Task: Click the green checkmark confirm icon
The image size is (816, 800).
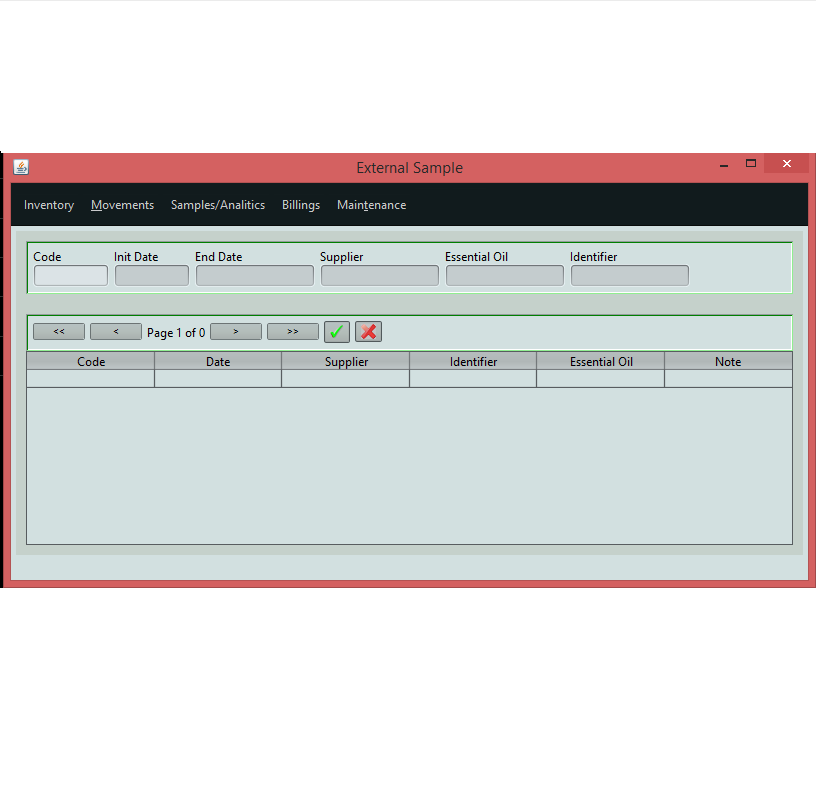Action: tap(337, 332)
